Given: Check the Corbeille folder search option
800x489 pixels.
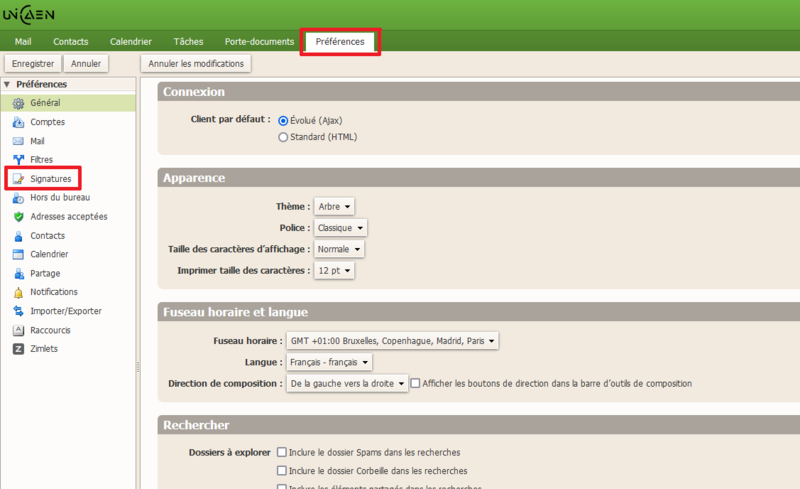Looking at the screenshot, I should click(x=282, y=470).
